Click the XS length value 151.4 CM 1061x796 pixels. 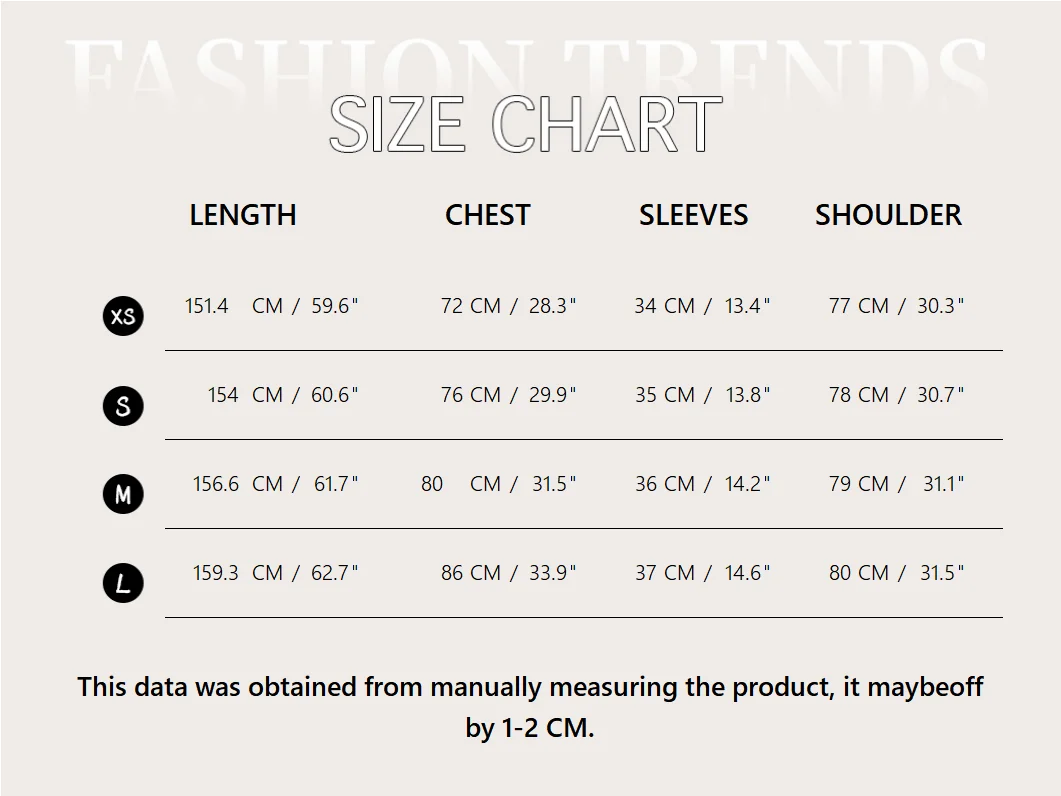click(233, 306)
